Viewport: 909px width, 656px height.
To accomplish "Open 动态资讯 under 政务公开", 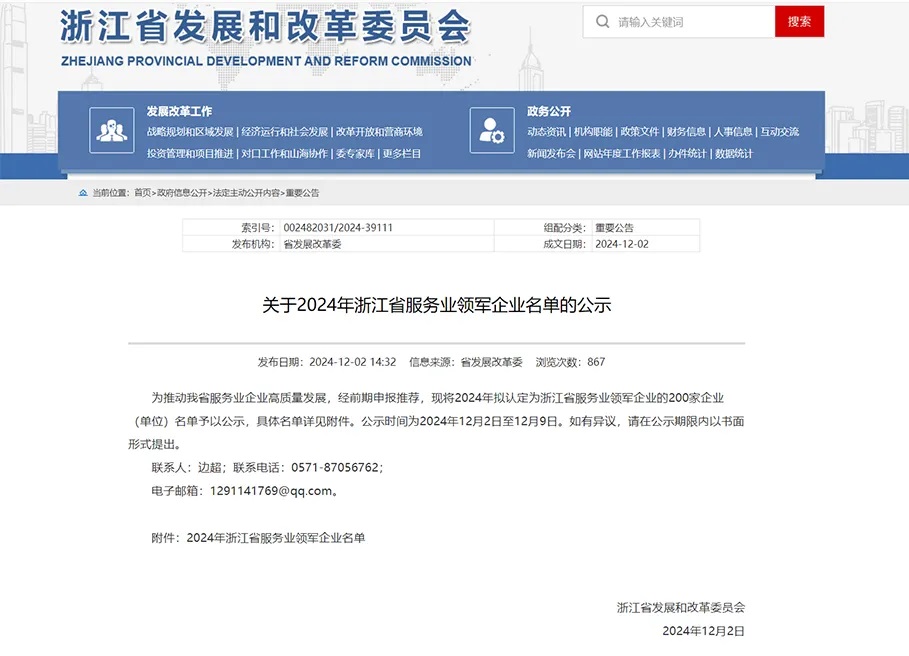I will point(547,132).
